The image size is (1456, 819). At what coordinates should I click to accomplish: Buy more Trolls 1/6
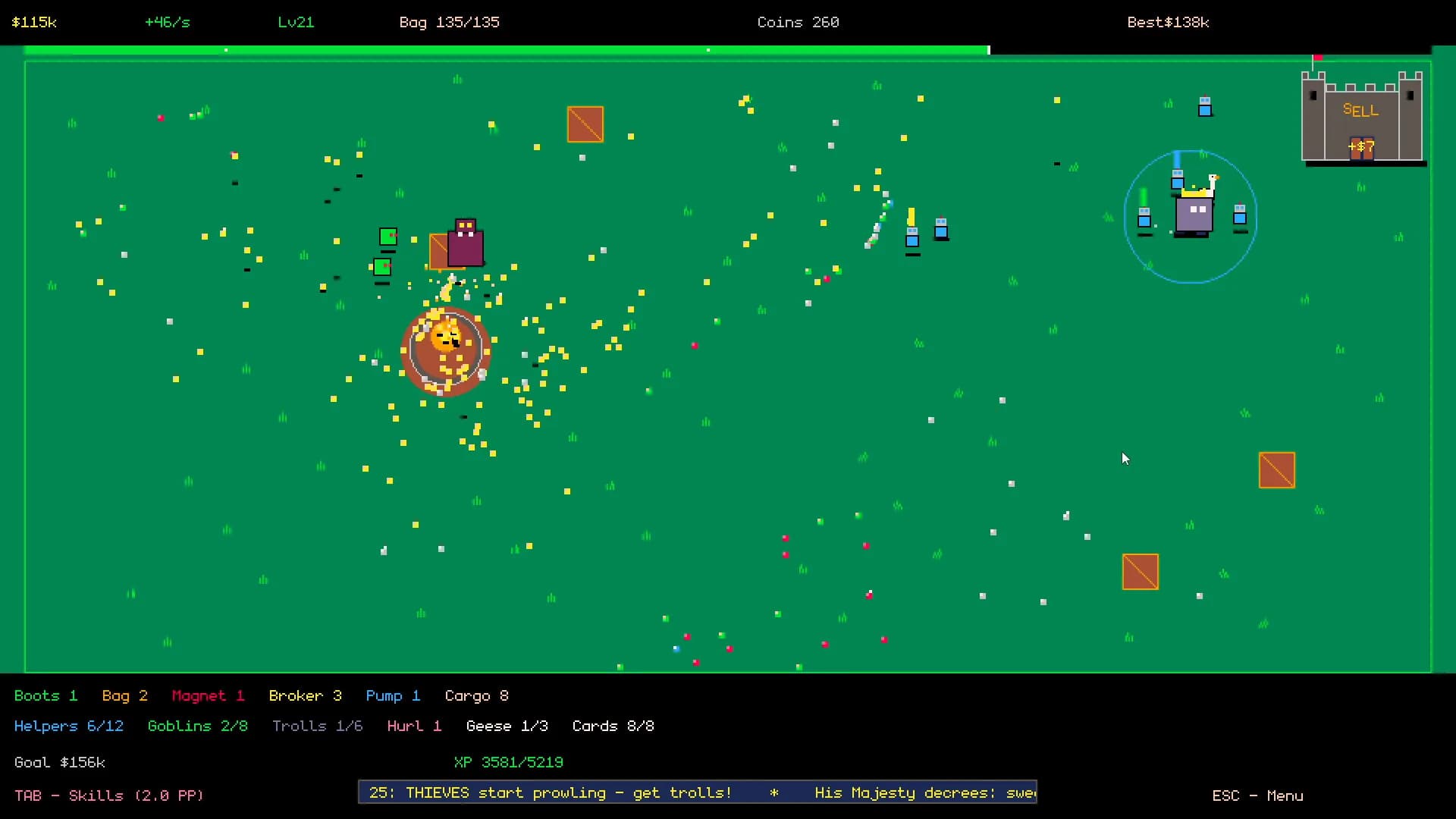click(317, 726)
